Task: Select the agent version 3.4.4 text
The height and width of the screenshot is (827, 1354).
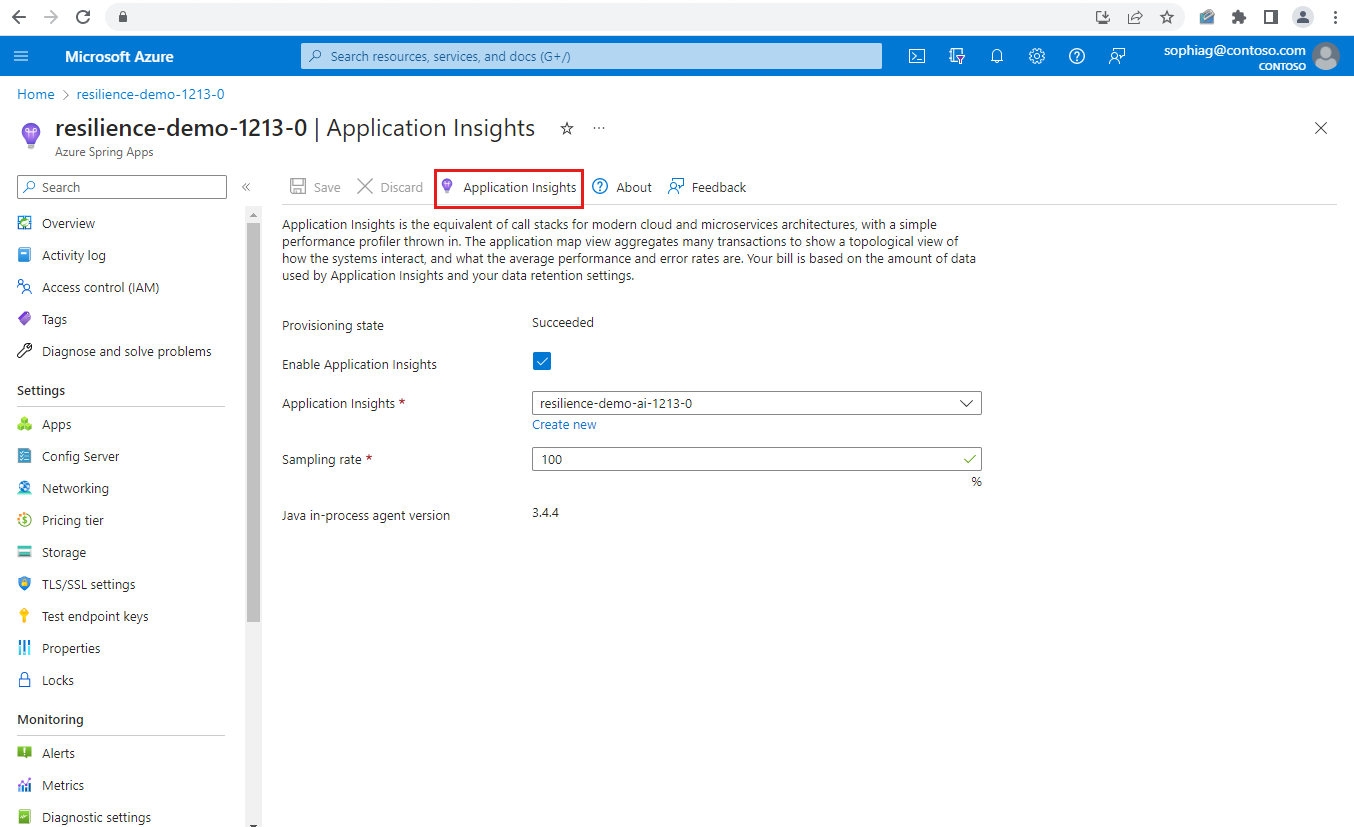Action: coord(545,514)
